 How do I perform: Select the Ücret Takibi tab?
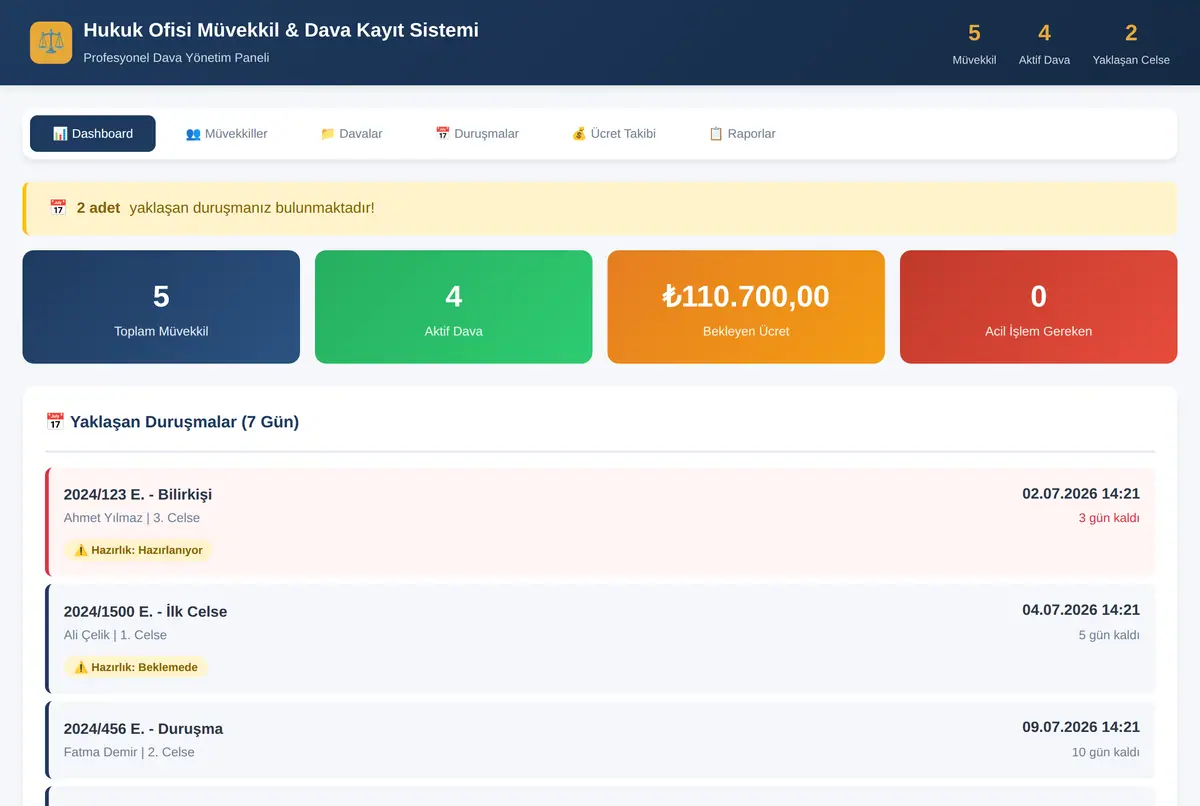tap(614, 134)
